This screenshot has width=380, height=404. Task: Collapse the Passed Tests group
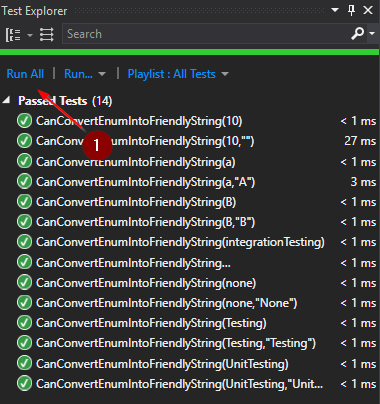click(6, 100)
